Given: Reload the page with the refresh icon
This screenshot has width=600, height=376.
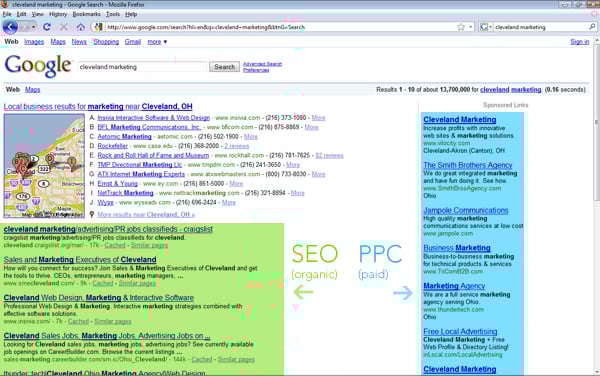Looking at the screenshot, I should (47, 27).
